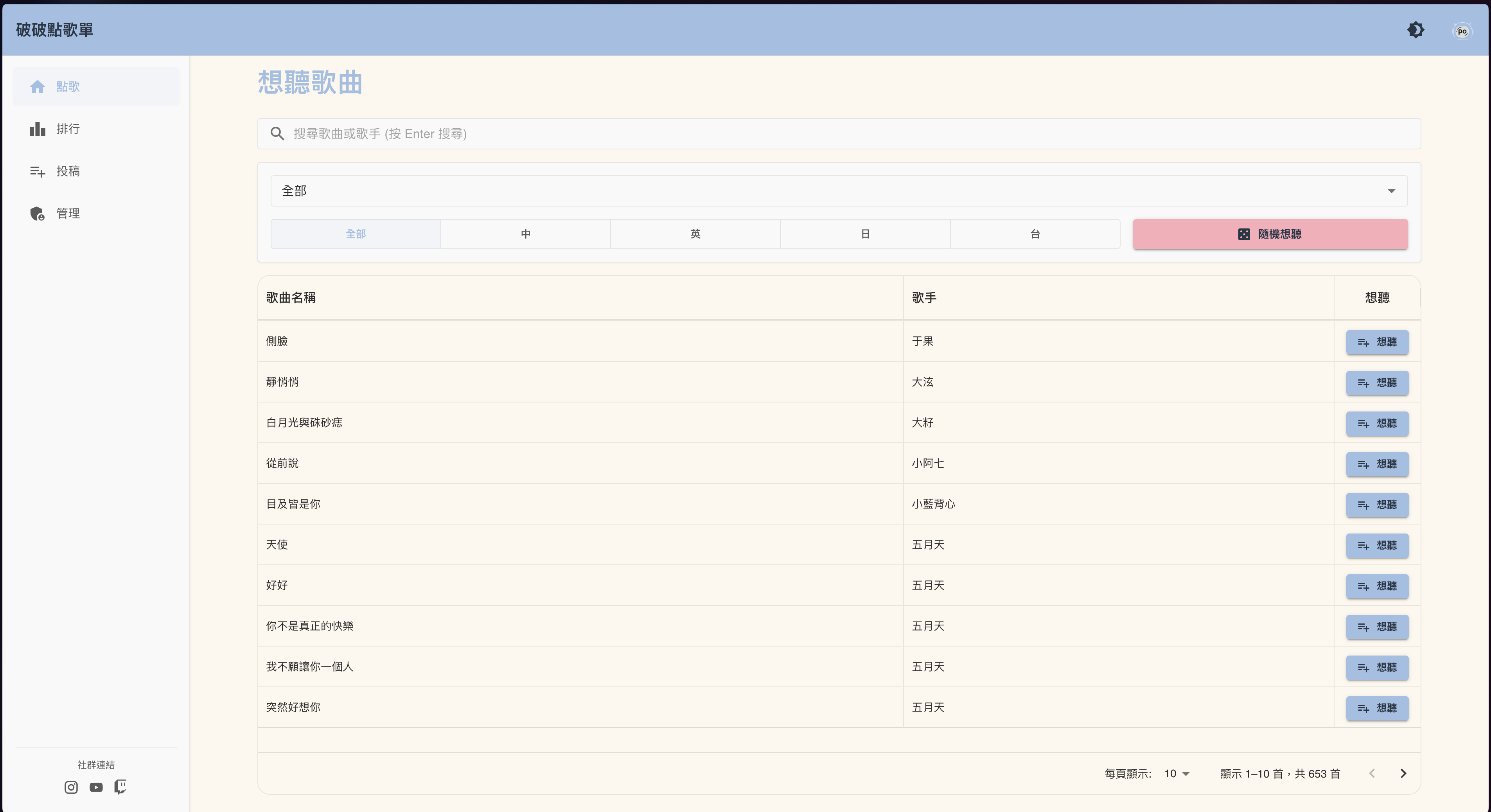The image size is (1491, 812).
Task: Toggle the dark/light theme icon
Action: (x=1415, y=30)
